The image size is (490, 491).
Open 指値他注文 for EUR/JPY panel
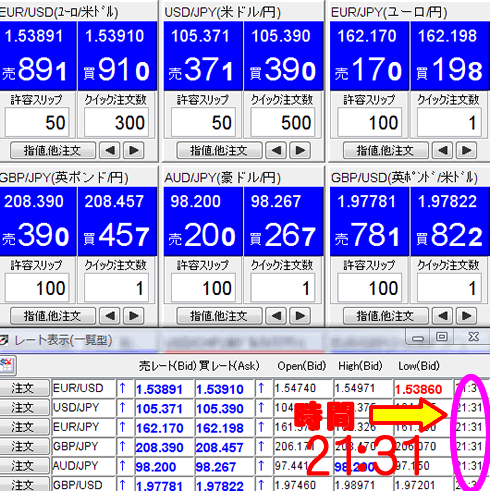coord(386,150)
